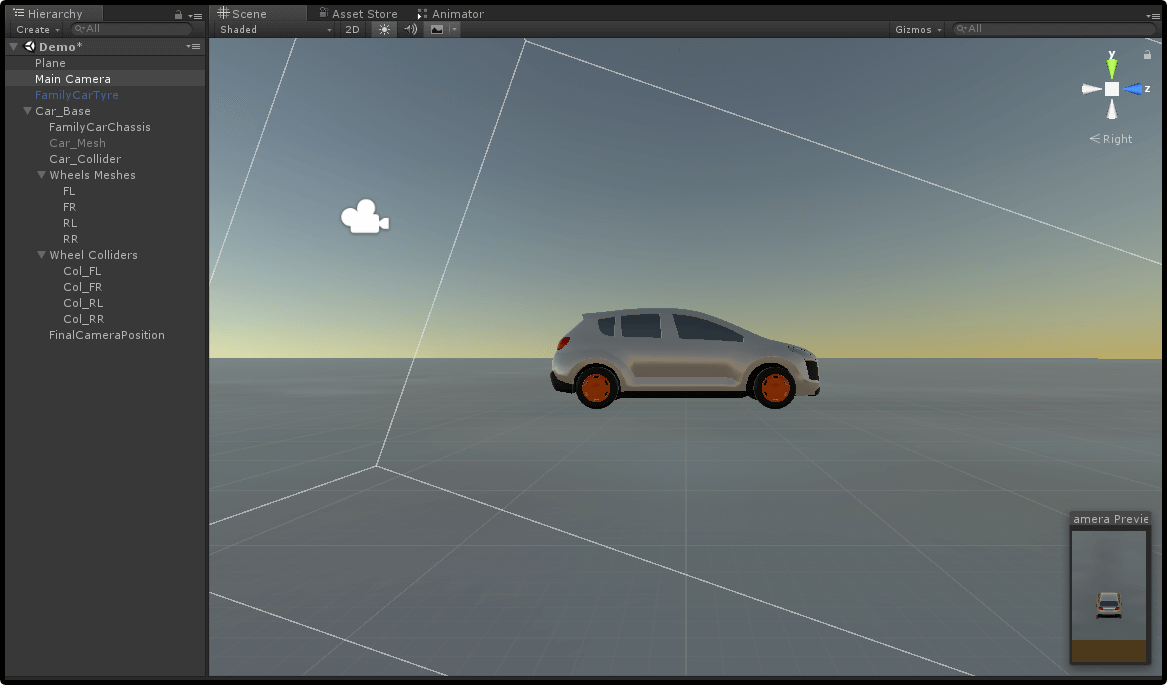1167x685 pixels.
Task: Open the Shaded draw mode dropdown
Action: coord(275,30)
